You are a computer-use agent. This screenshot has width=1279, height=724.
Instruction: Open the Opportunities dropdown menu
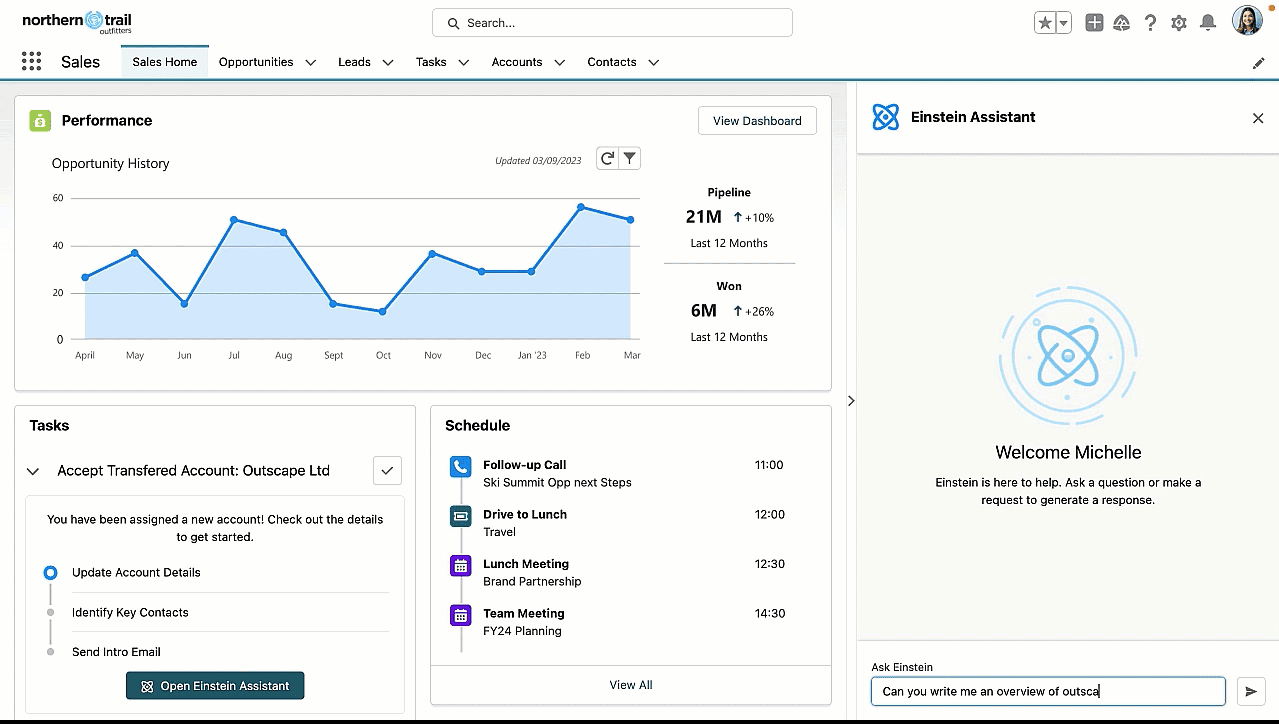point(310,61)
